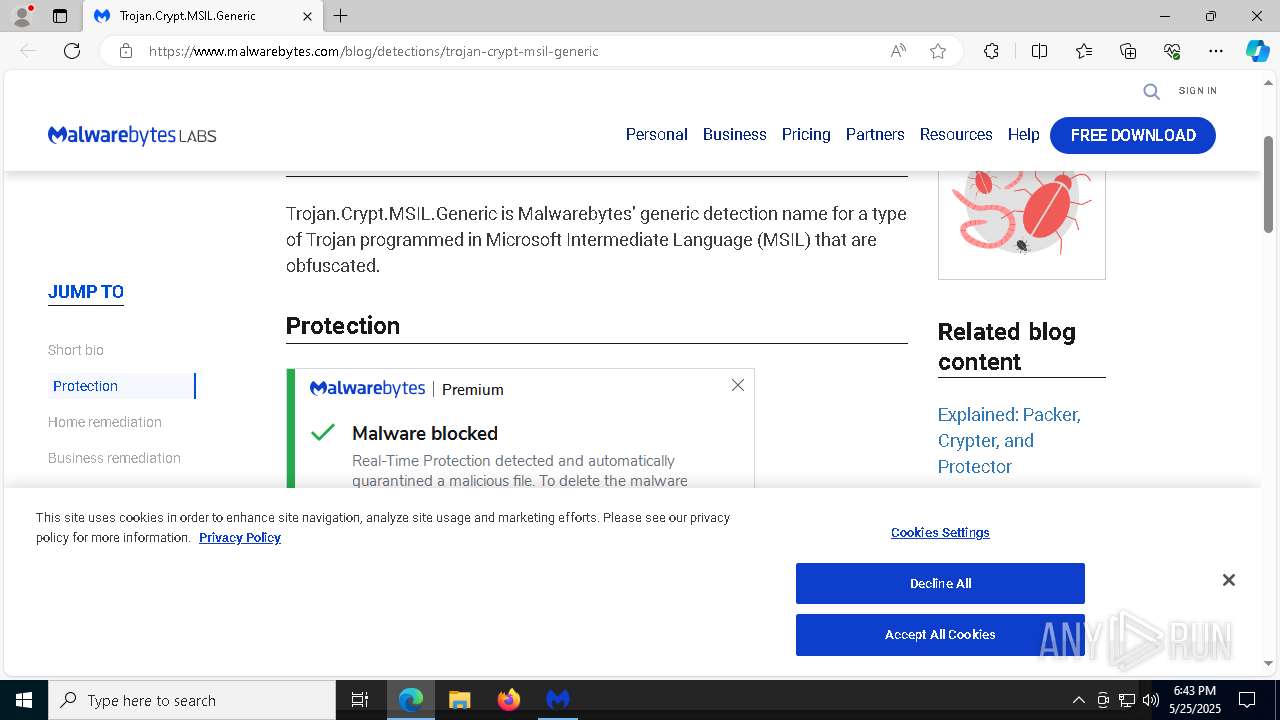Add this page to favorites
The width and height of the screenshot is (1280, 720).
(938, 51)
